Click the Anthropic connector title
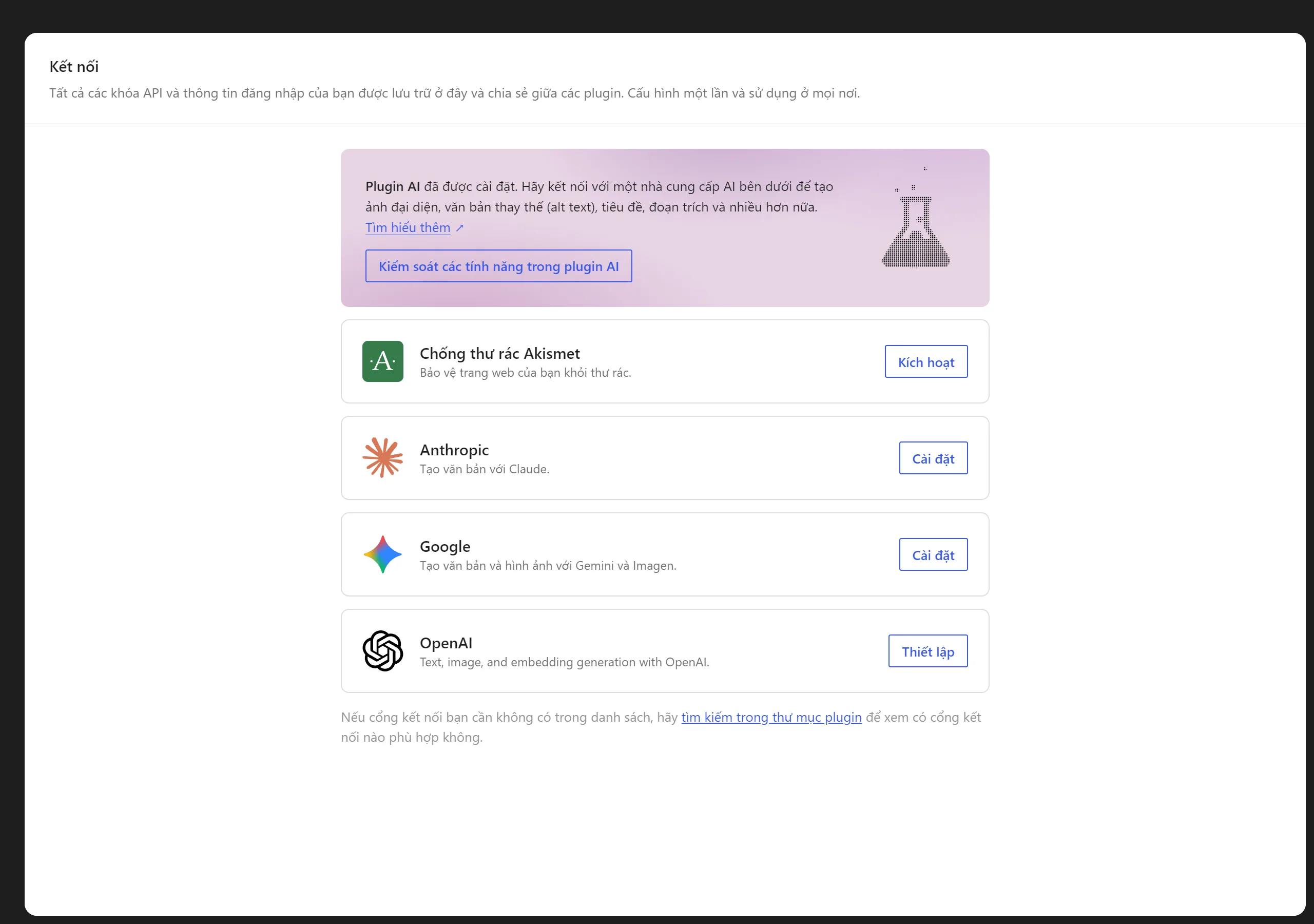1314x924 pixels. click(454, 450)
